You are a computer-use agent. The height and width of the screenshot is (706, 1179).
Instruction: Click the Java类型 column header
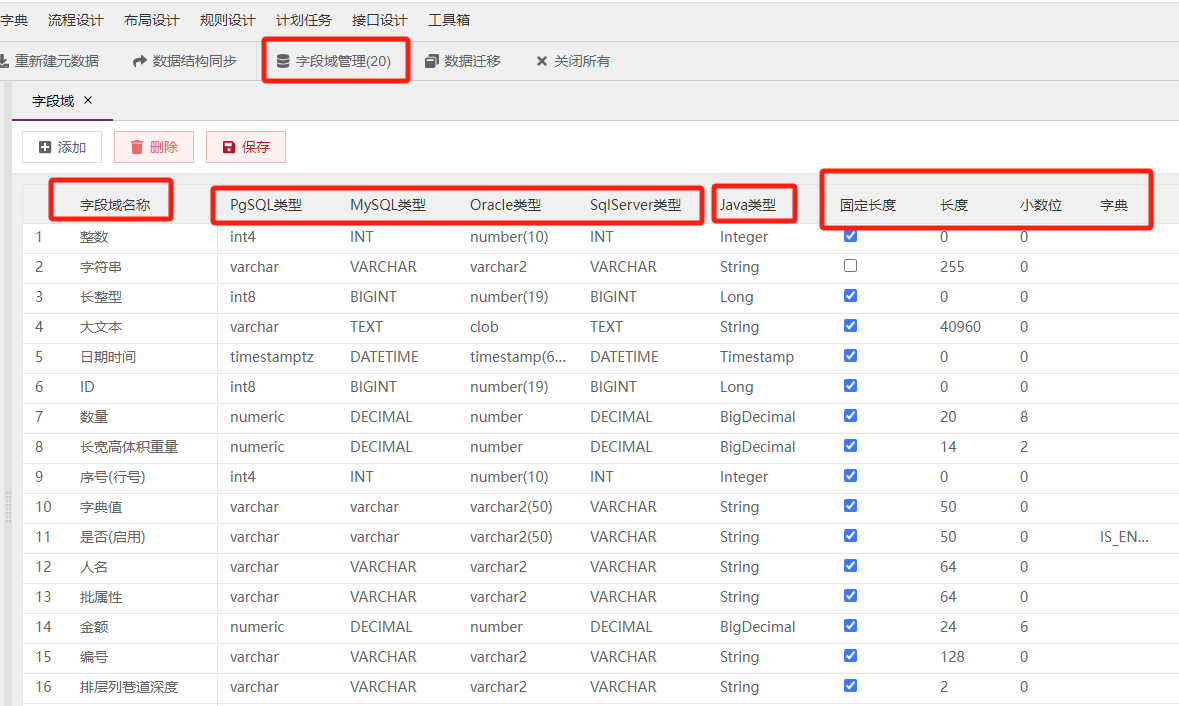click(747, 205)
